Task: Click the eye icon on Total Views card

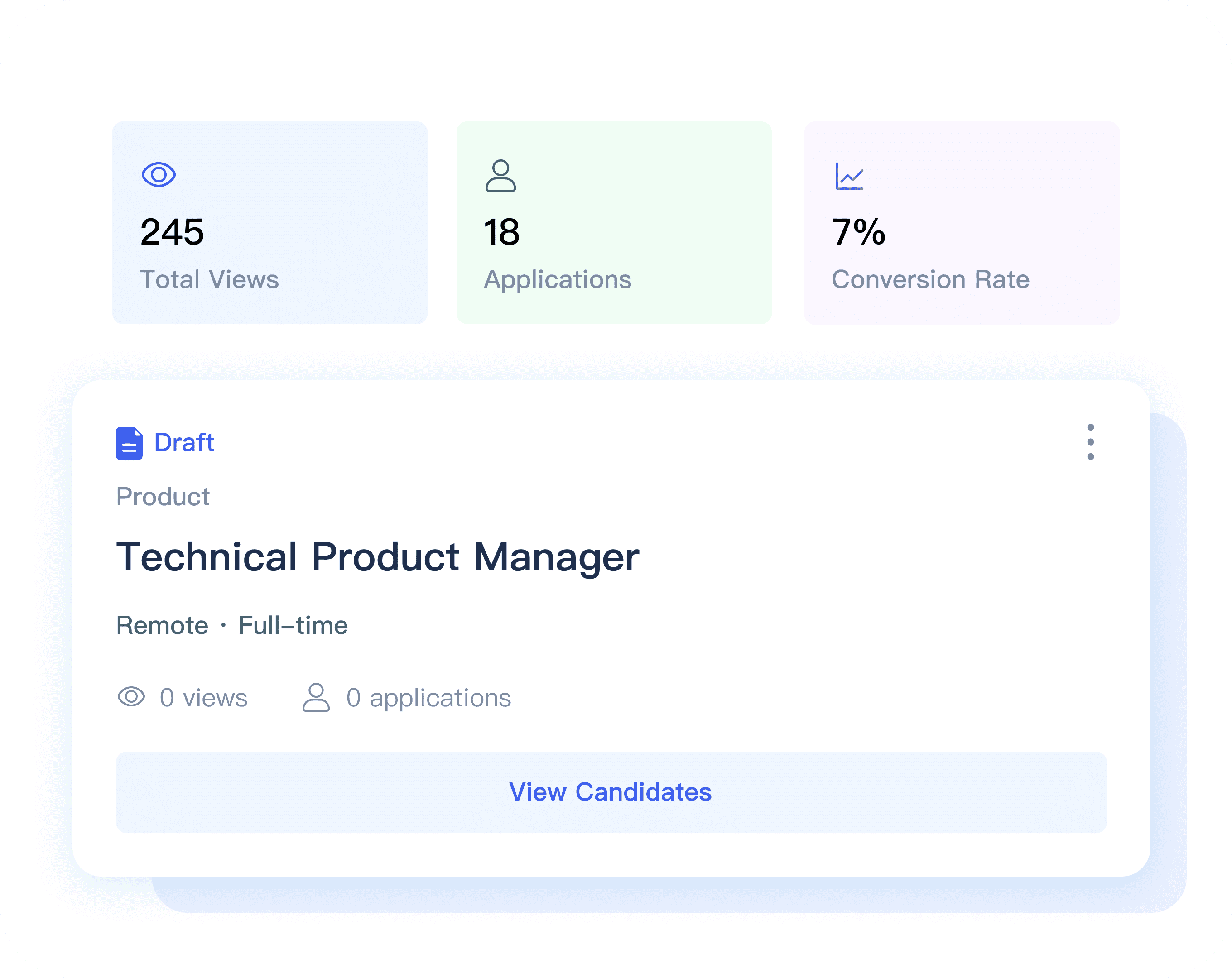Action: click(x=160, y=174)
